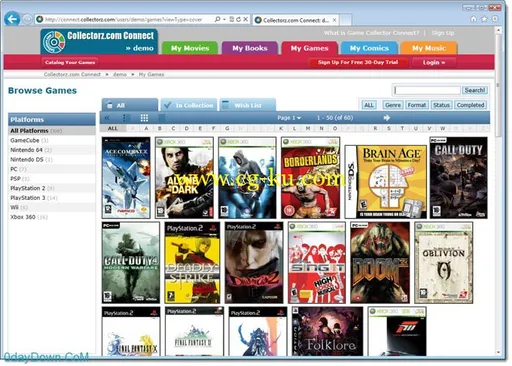Click the games search input field

point(427,90)
